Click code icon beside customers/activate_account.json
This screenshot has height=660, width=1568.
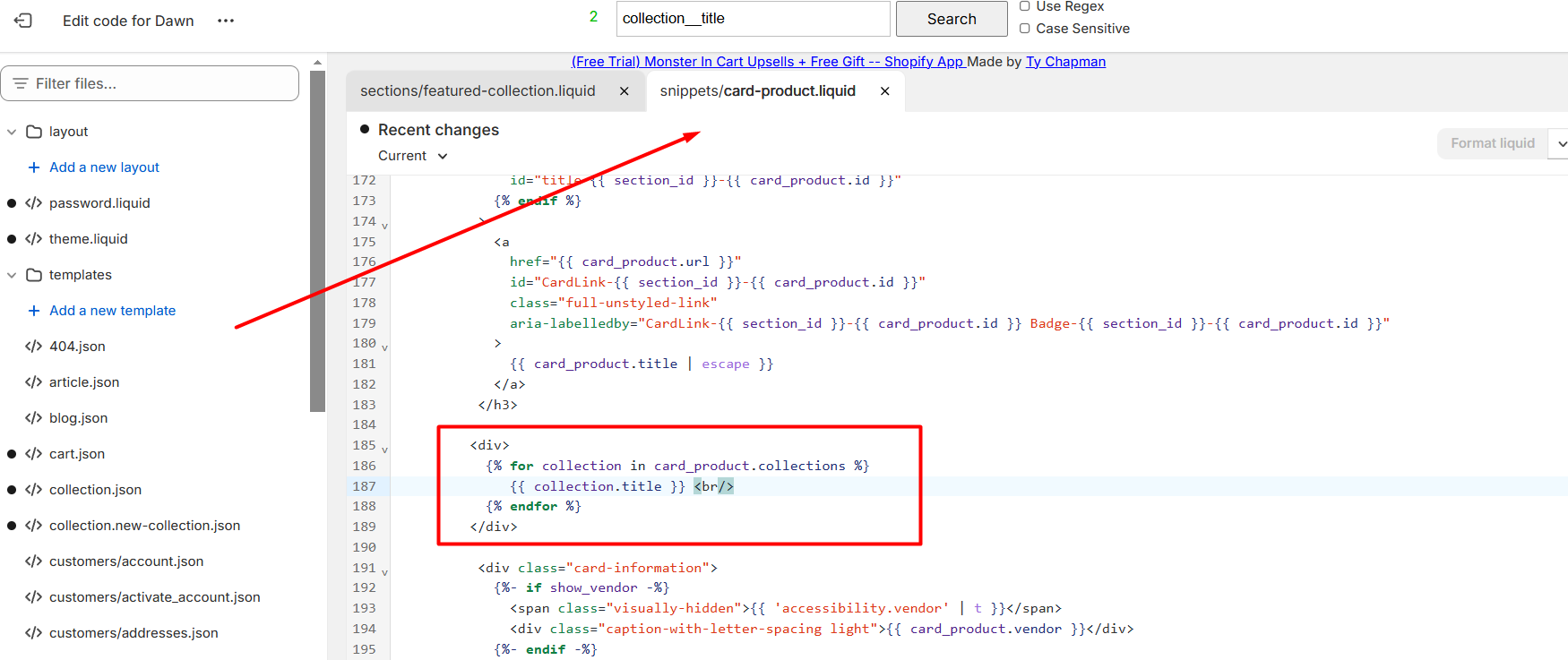click(34, 597)
